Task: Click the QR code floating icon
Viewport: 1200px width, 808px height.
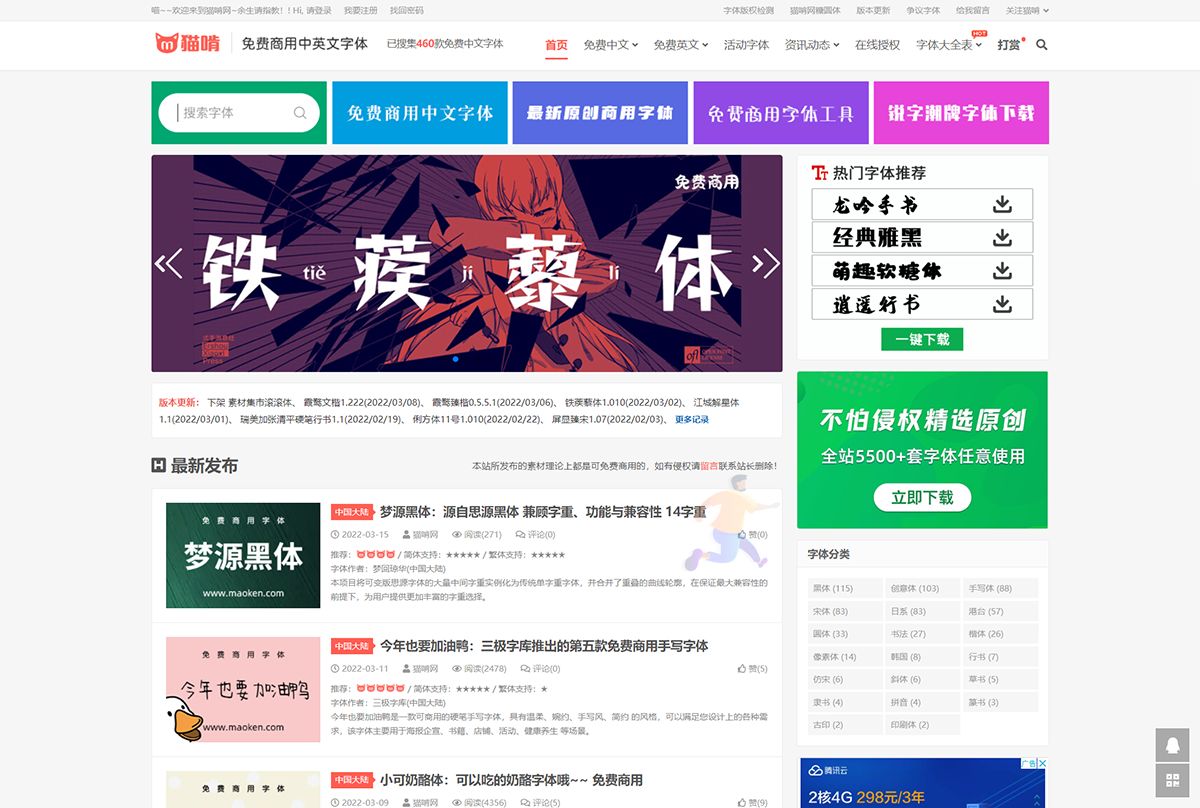Action: [1172, 780]
